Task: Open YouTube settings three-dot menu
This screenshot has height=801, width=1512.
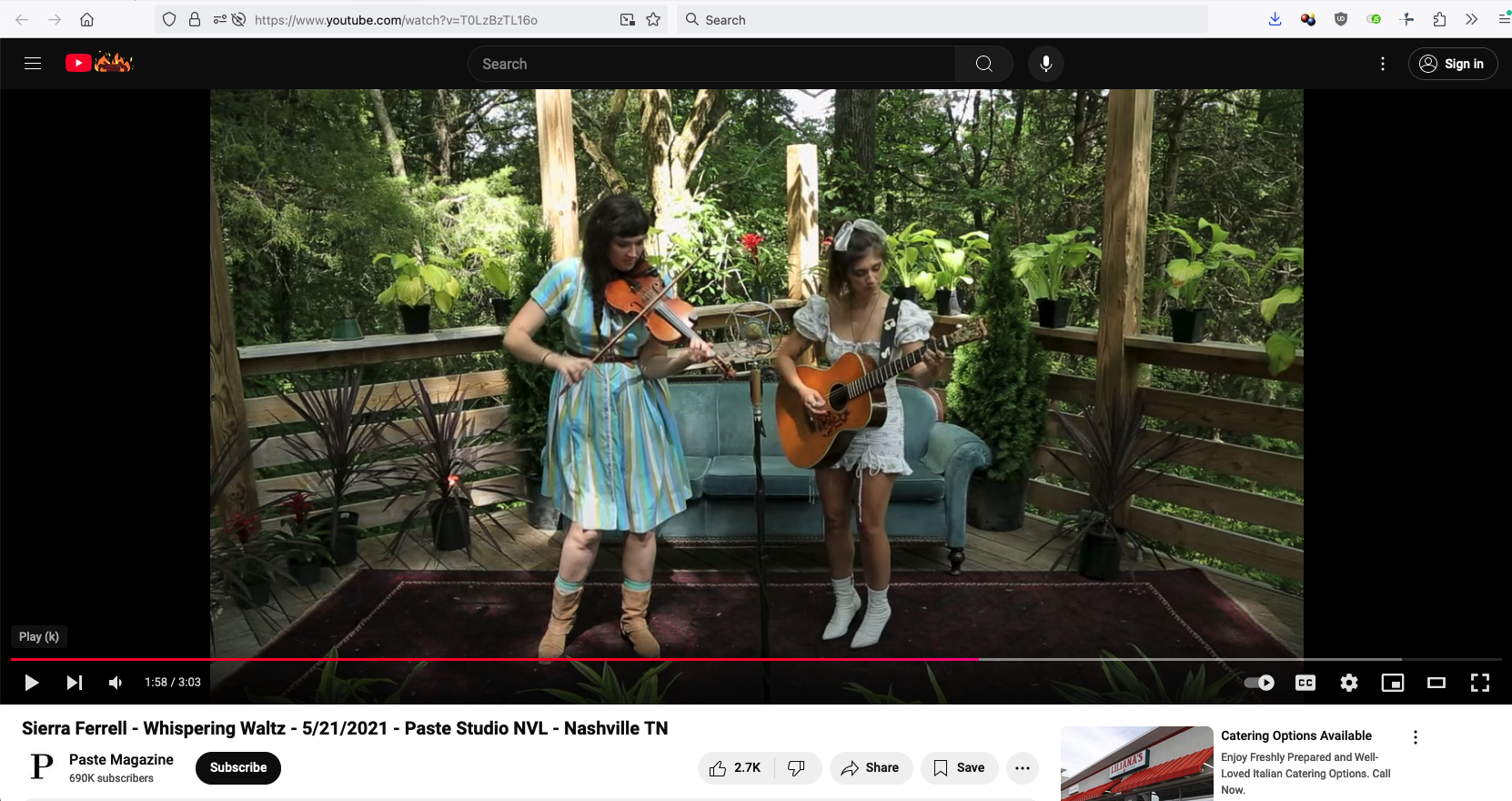Action: pos(1383,64)
